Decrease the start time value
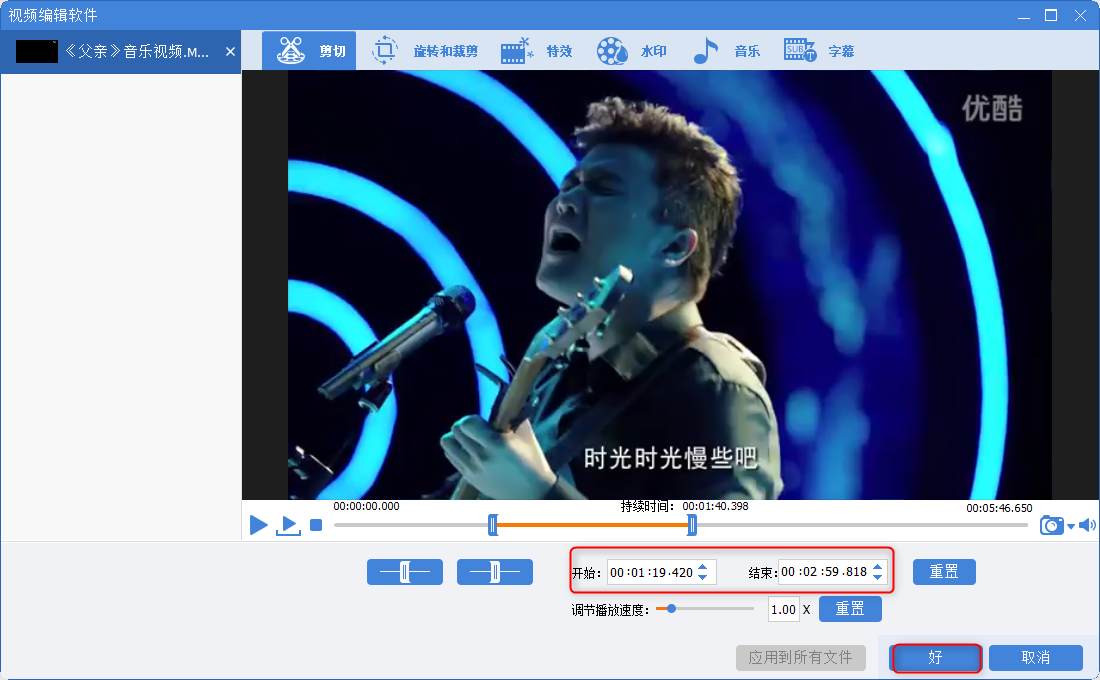The image size is (1100, 680). point(703,577)
